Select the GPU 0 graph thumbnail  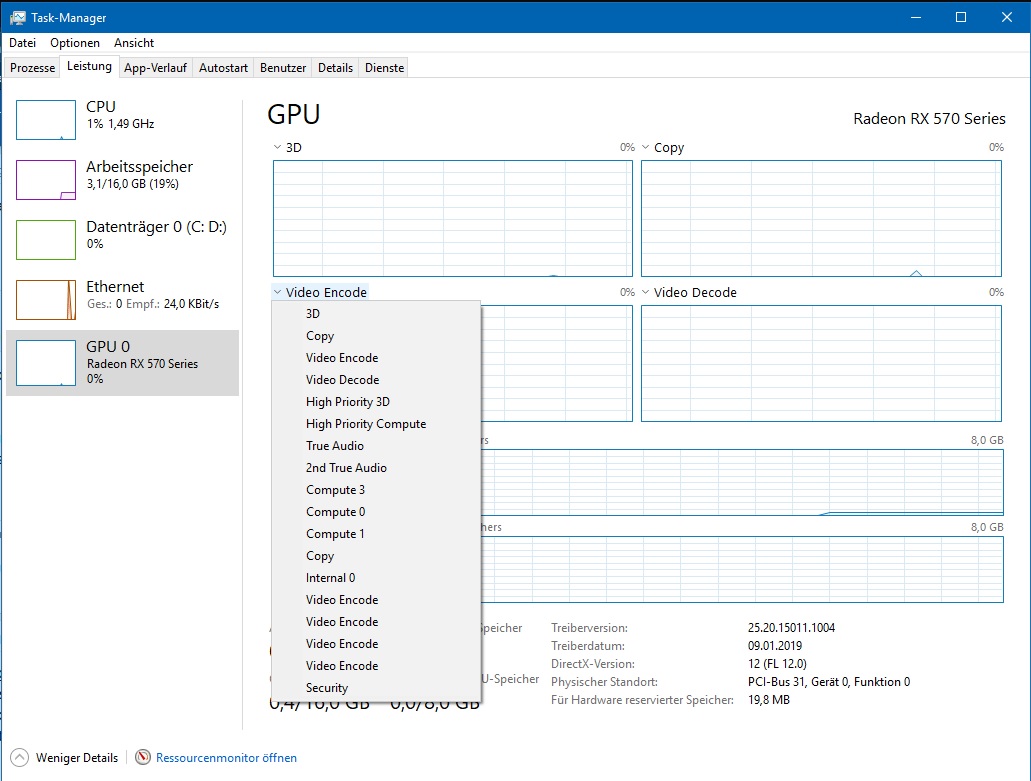(46, 363)
